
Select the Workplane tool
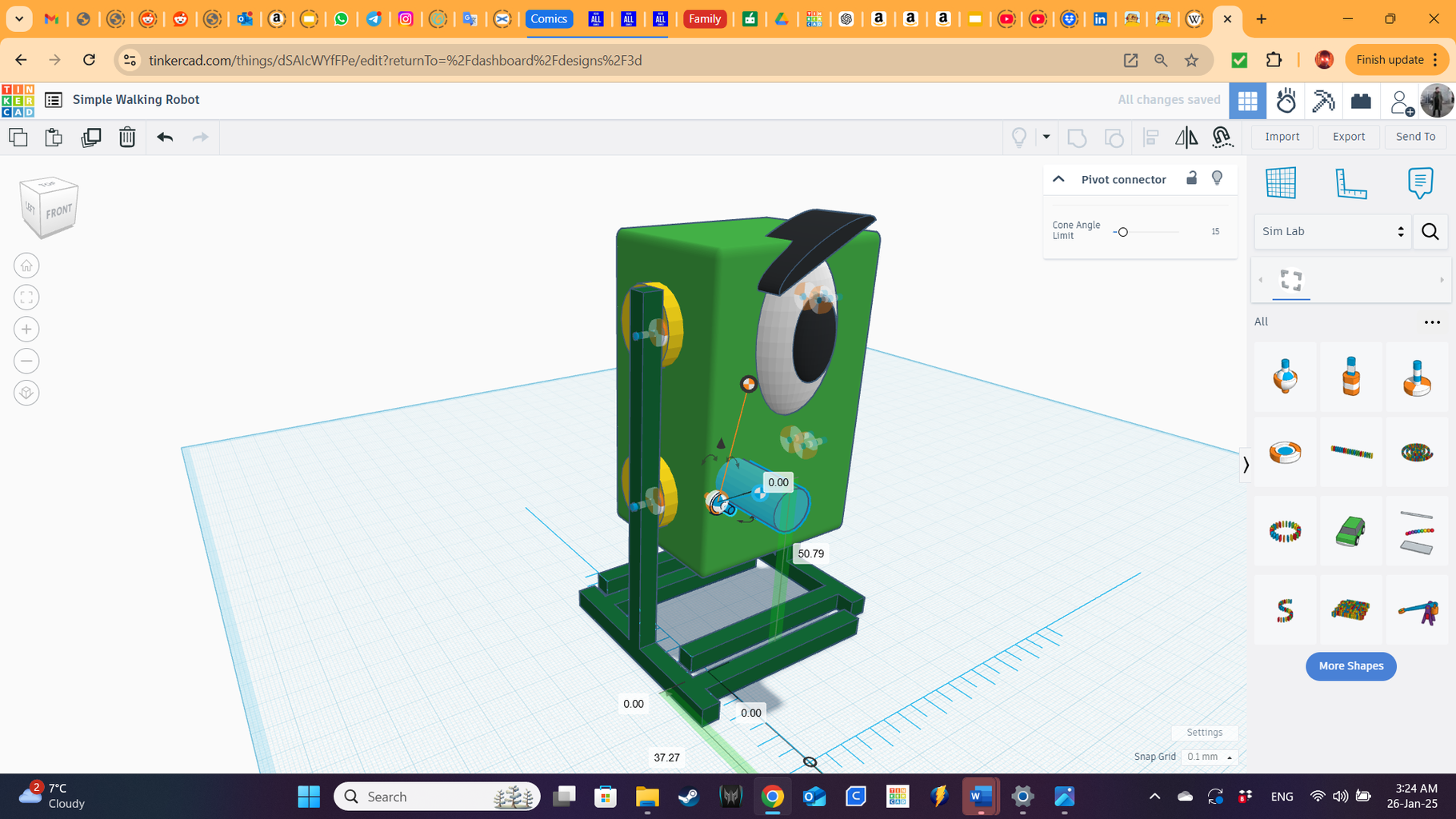pos(1281,183)
